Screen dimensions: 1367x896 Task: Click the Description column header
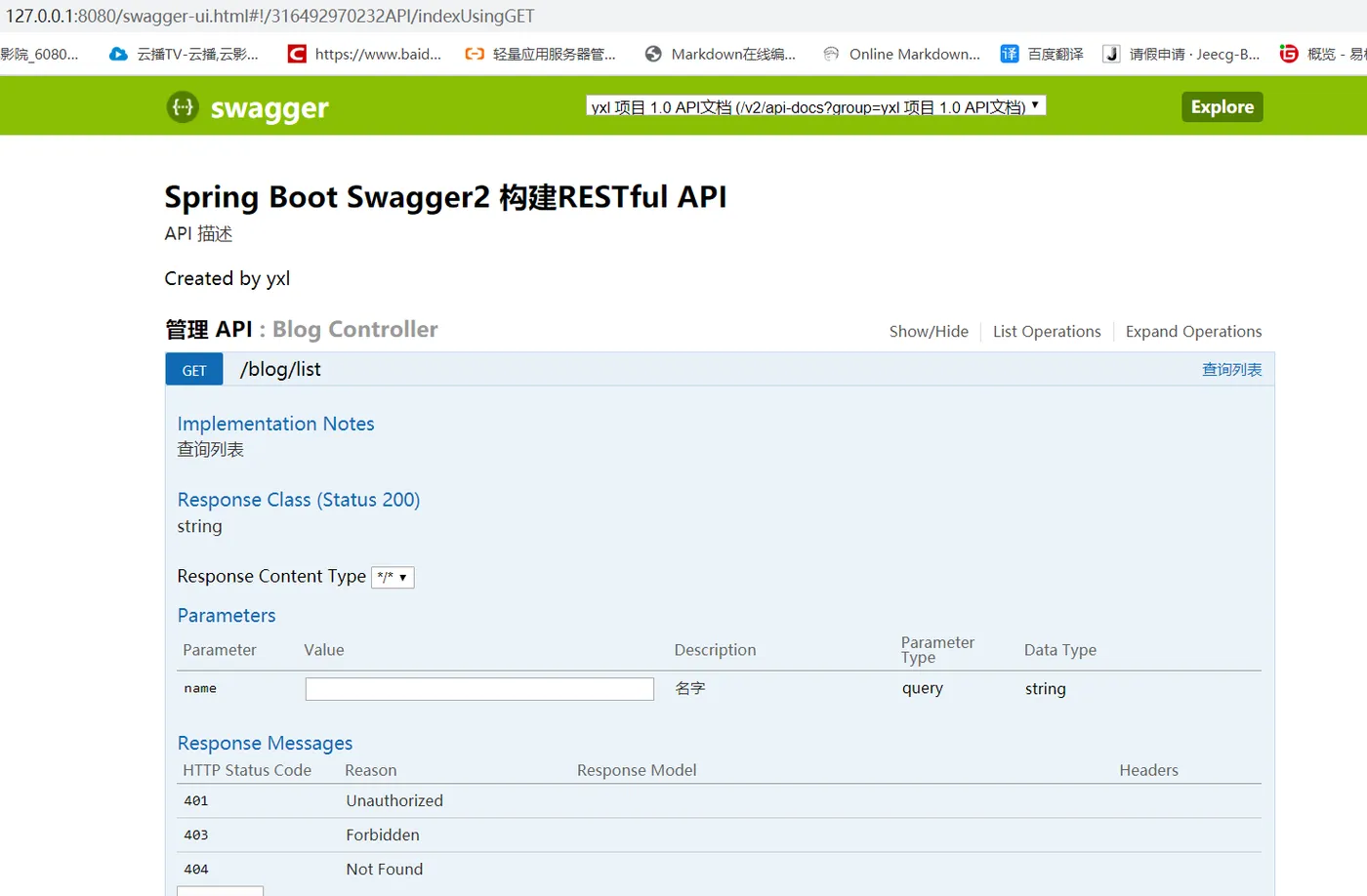click(715, 650)
